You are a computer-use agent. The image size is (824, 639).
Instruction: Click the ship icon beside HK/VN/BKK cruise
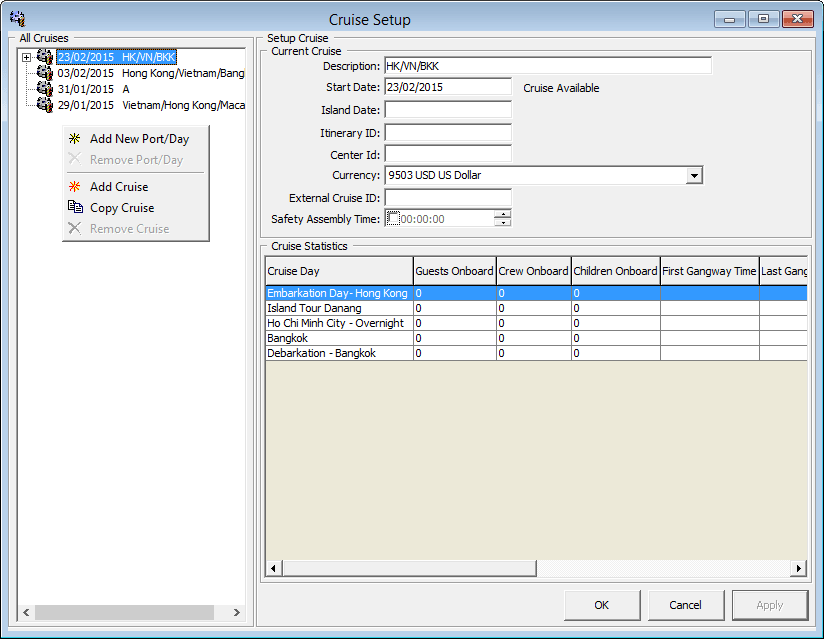pos(44,57)
